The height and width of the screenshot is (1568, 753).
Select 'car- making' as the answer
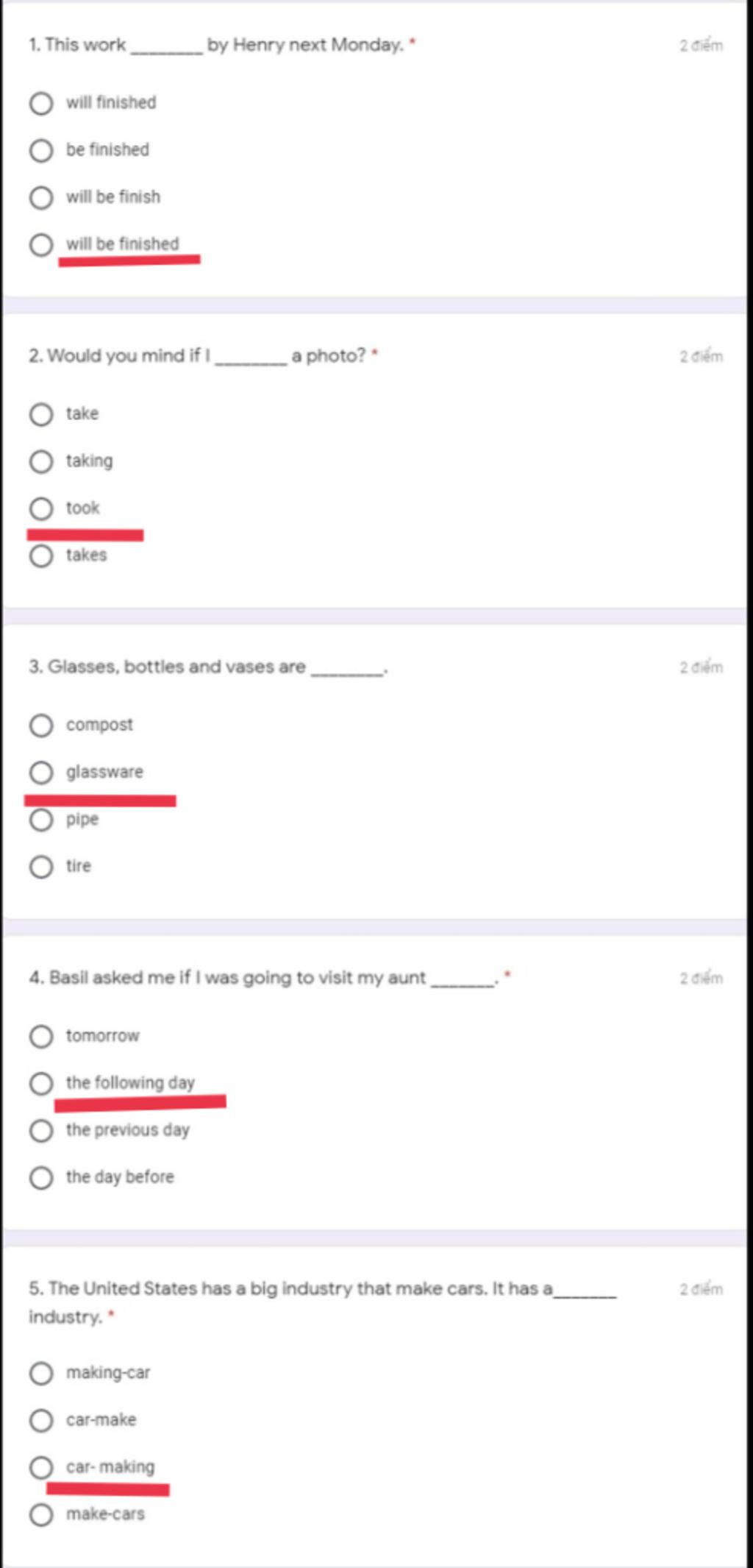pyautogui.click(x=41, y=1467)
